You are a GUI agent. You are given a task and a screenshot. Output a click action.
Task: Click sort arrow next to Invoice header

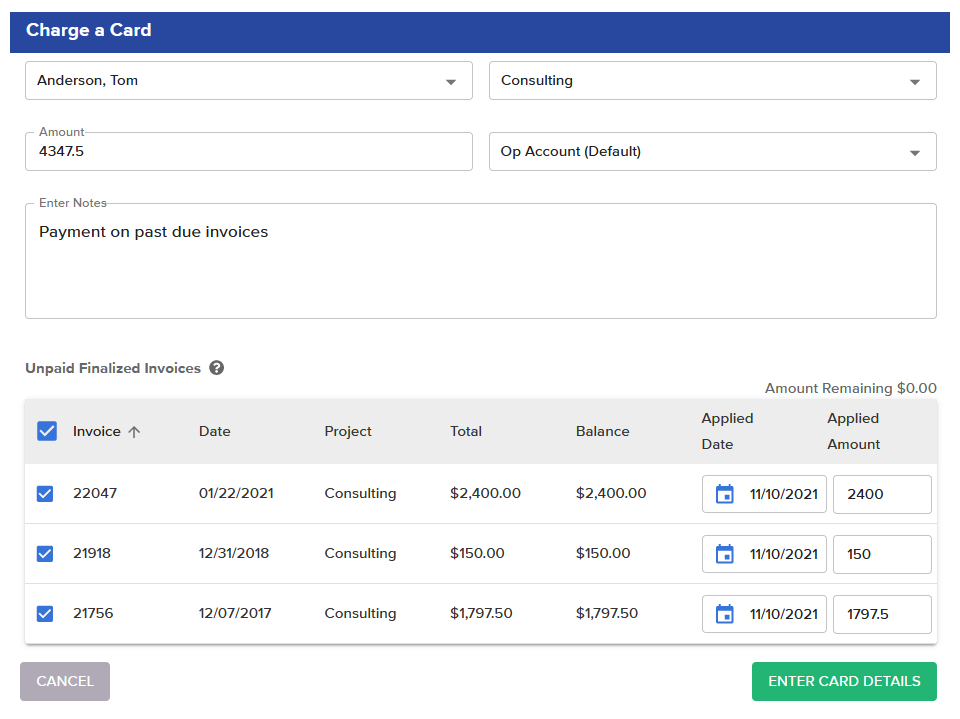coord(135,432)
